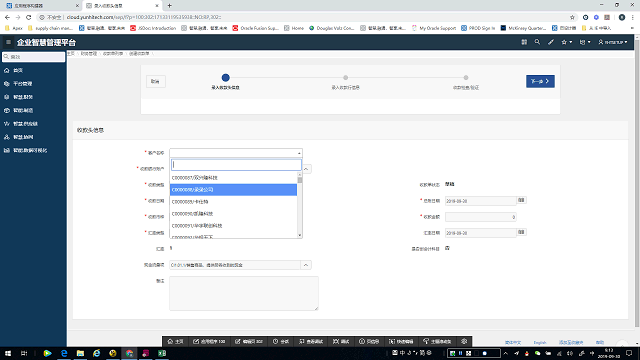Open the third sidebar navigation item
This screenshot has width=640, height=360.
point(33,97)
